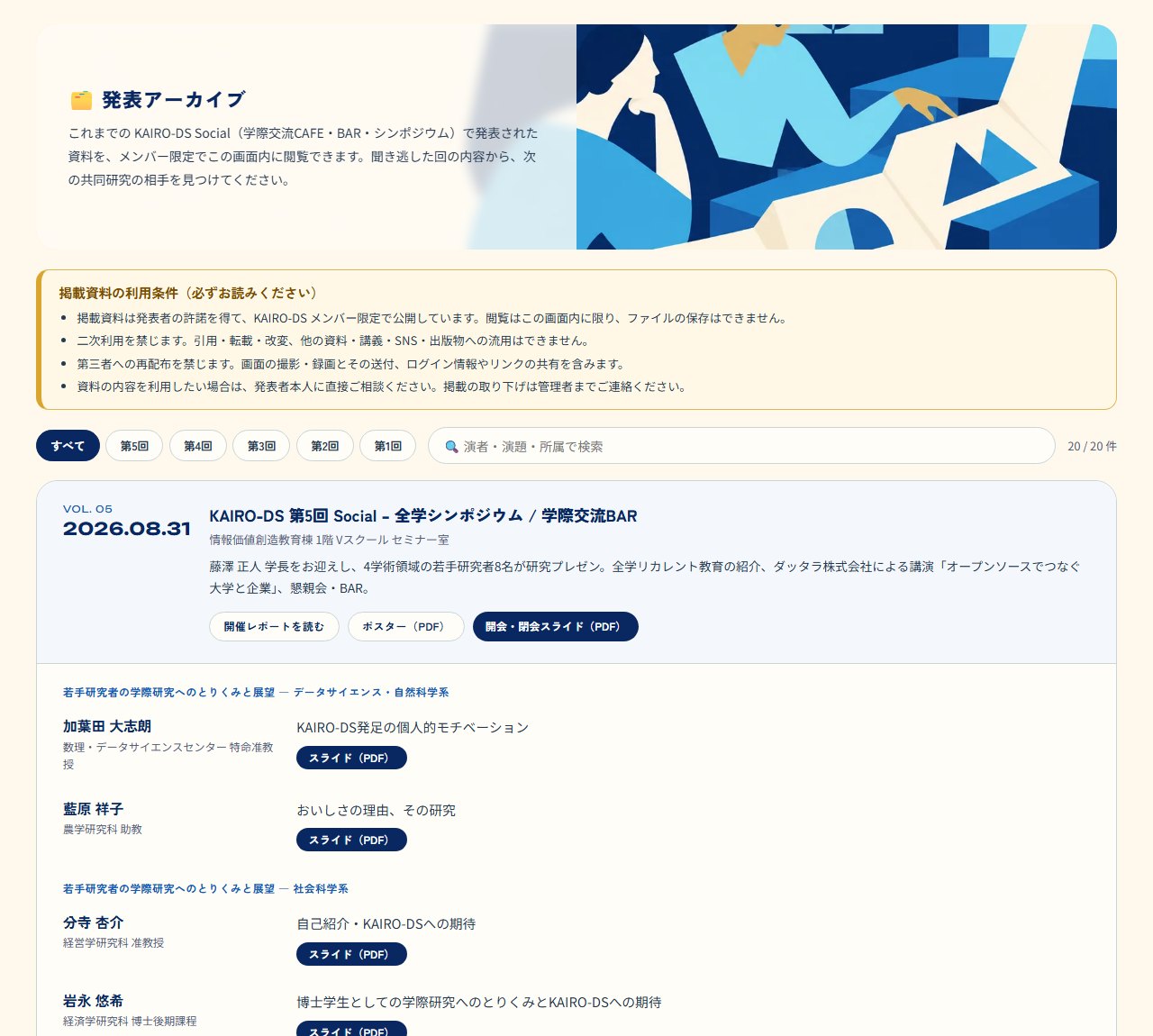1153x1036 pixels.
Task: Click the hero illustration banner image
Action: 847,137
